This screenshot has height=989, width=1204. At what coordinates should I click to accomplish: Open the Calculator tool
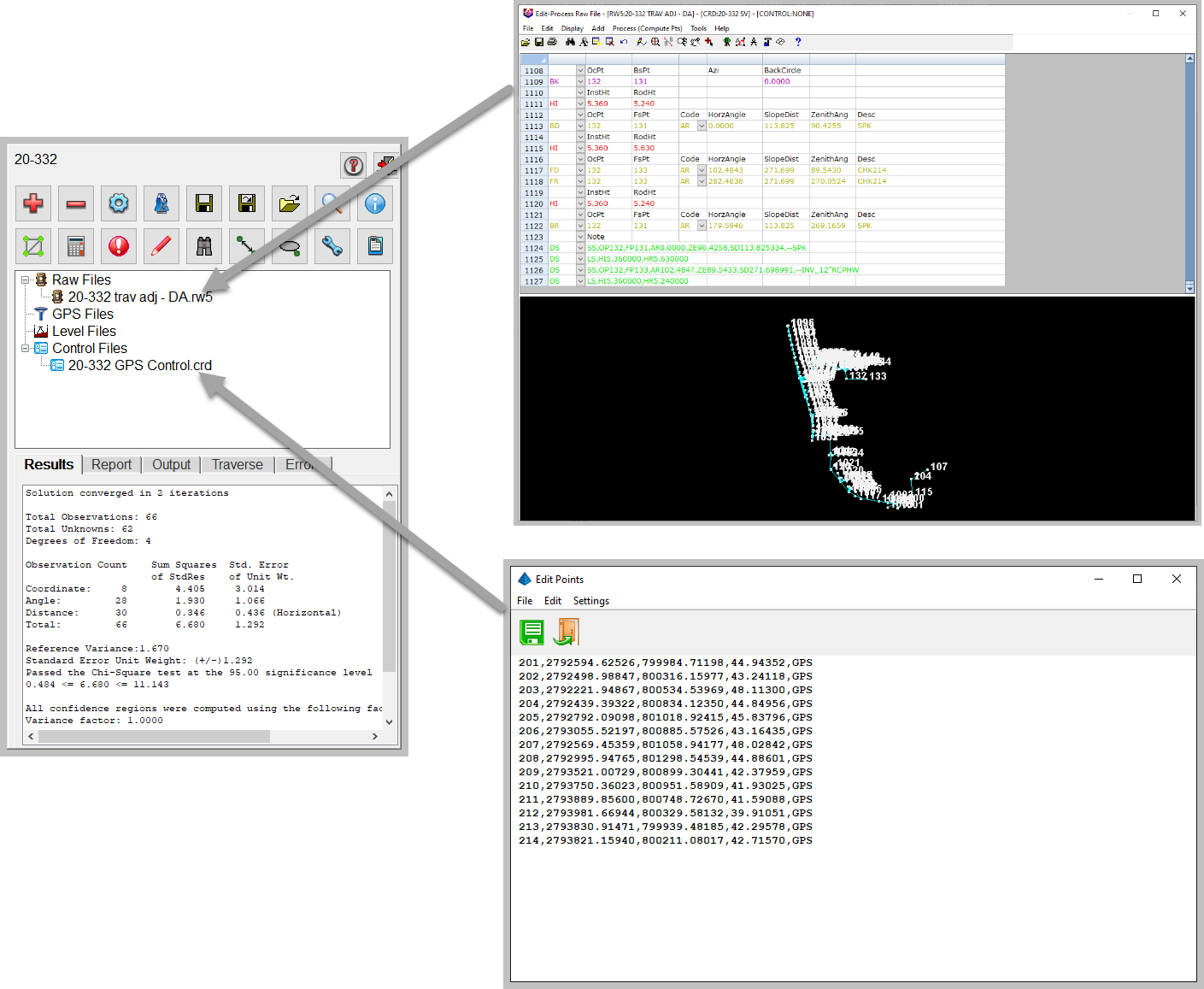(x=75, y=246)
